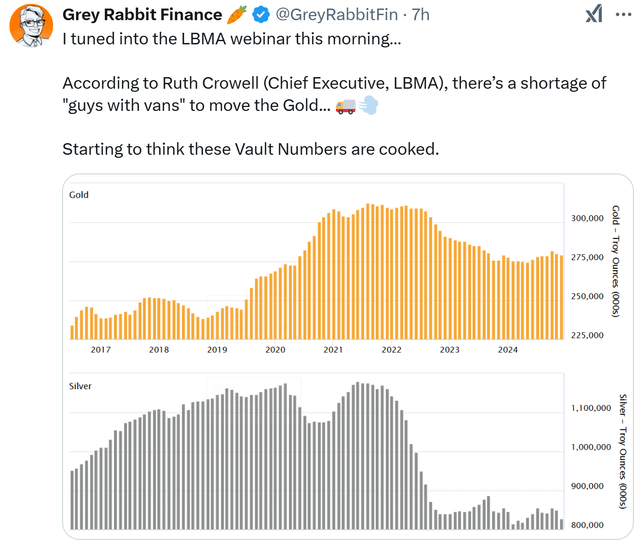This screenshot has height=550, width=640.
Task: Click the 2017 year label on the Gold axis
Action: coord(100,350)
